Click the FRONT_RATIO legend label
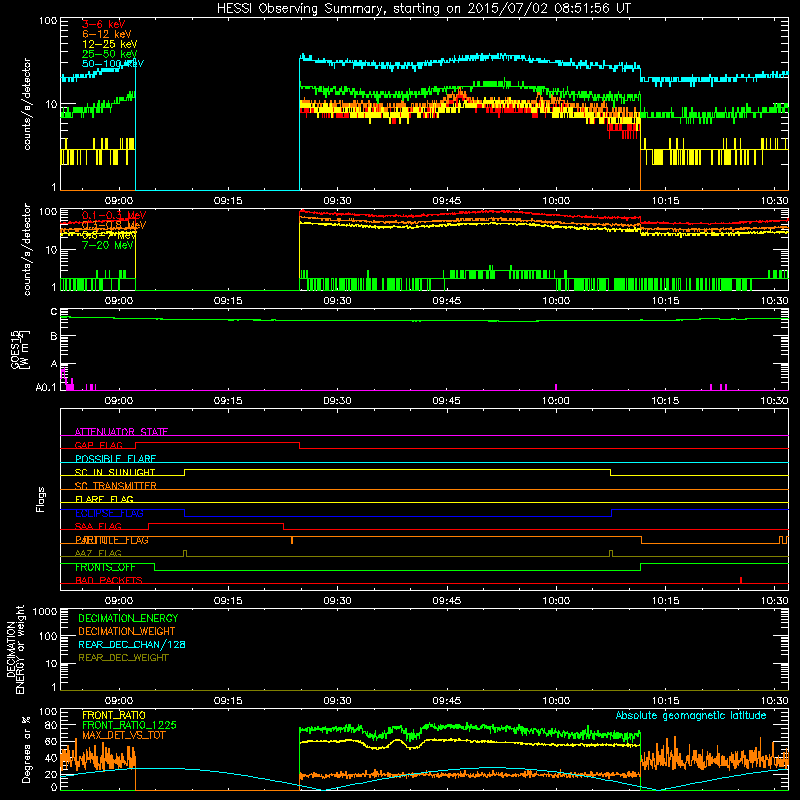The image size is (800, 800). point(114,716)
